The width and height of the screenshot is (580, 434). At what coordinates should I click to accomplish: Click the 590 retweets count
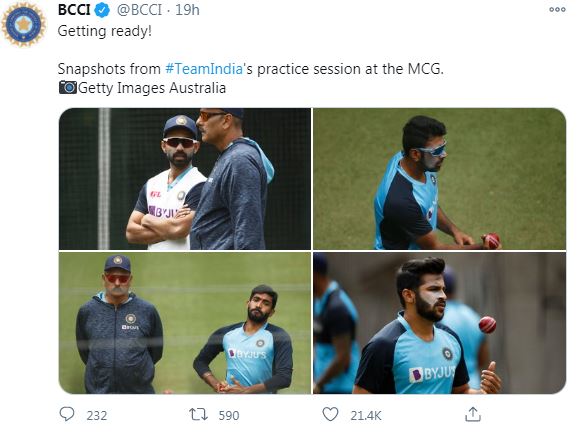coord(229,416)
